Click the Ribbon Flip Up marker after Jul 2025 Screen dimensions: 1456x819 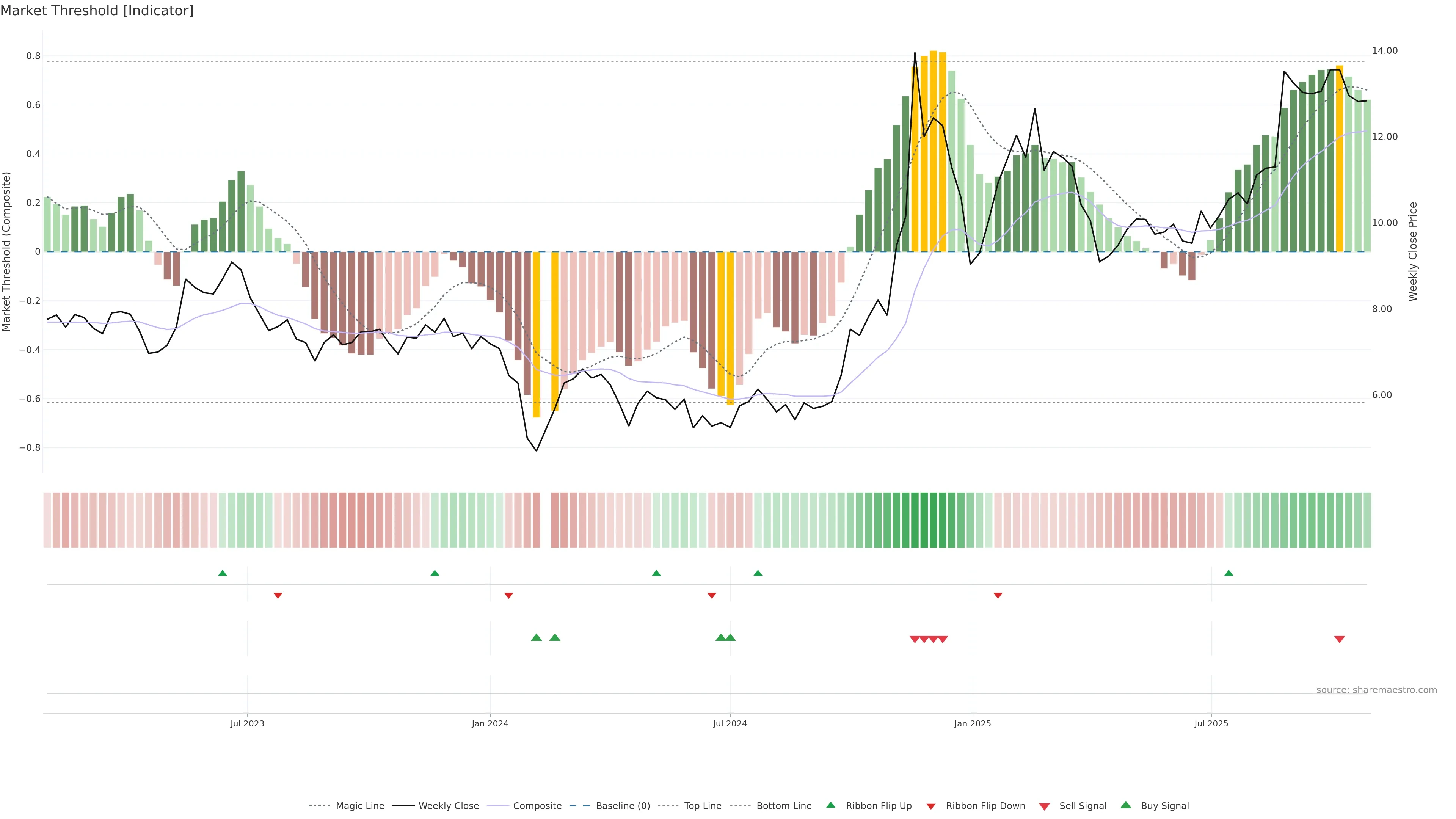tap(1228, 573)
